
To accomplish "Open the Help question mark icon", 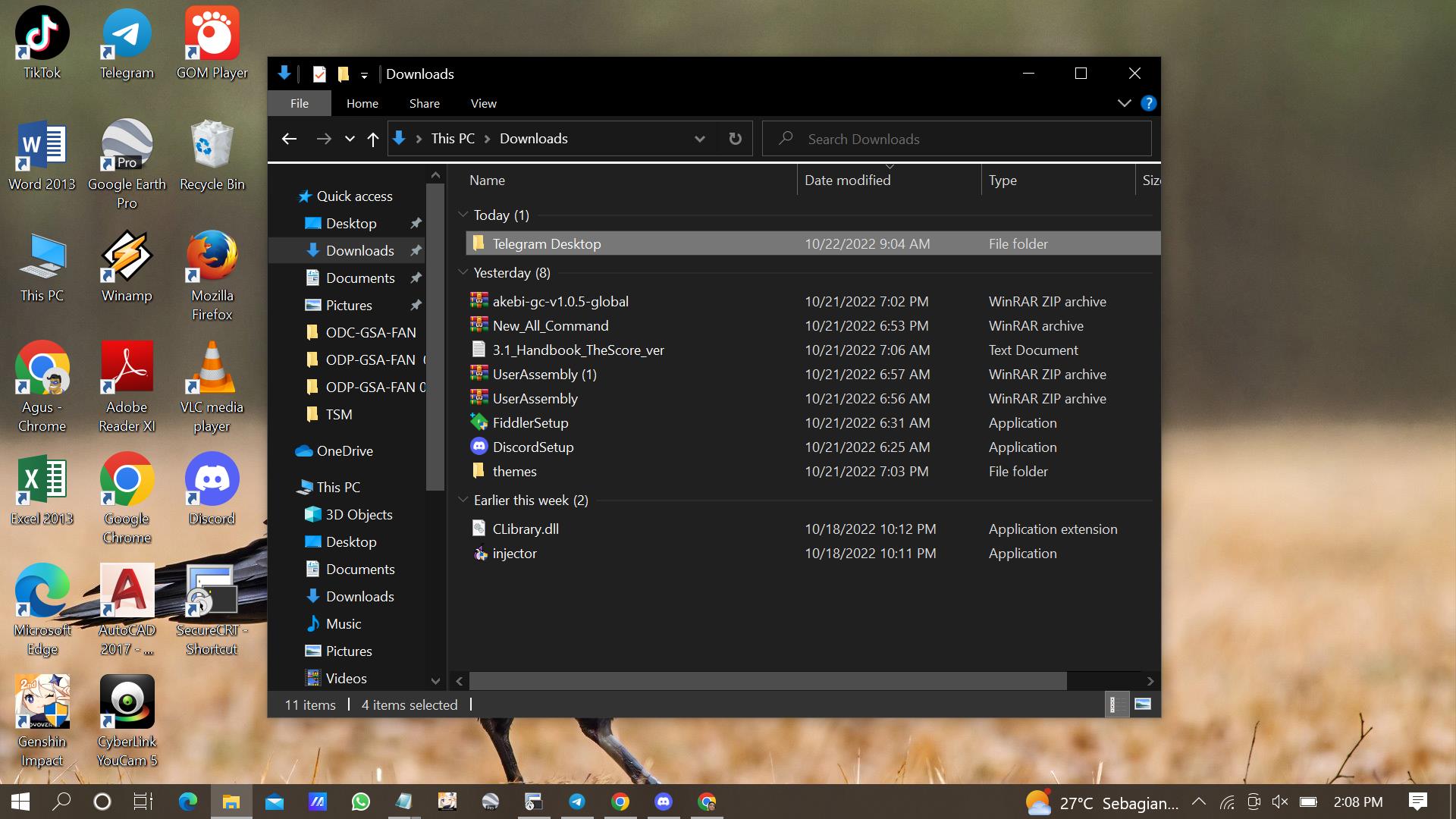I will (x=1148, y=103).
